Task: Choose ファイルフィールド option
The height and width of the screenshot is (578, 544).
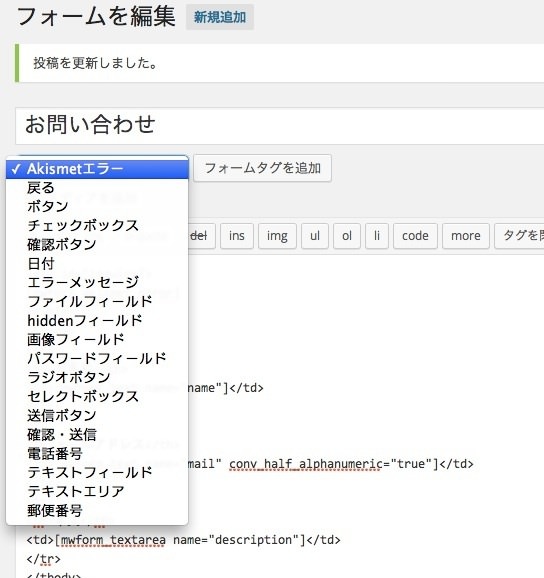Action: pyautogui.click(x=97, y=302)
